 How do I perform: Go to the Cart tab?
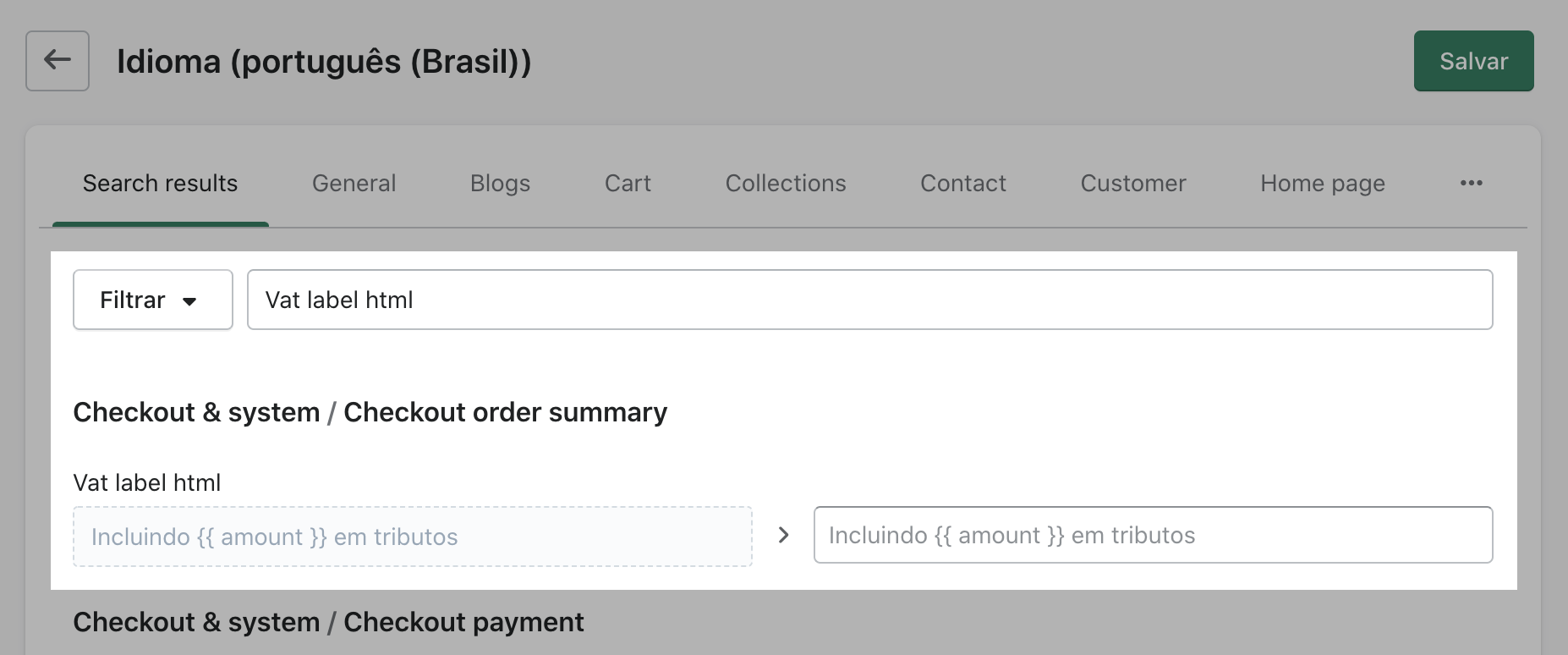[628, 184]
